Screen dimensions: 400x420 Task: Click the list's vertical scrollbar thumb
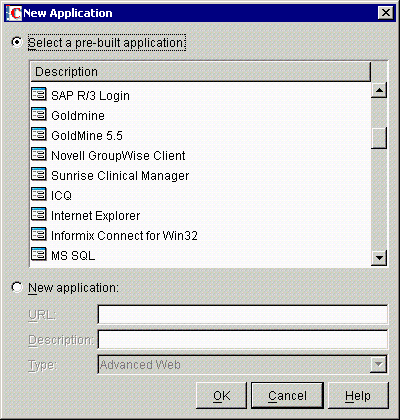(379, 138)
